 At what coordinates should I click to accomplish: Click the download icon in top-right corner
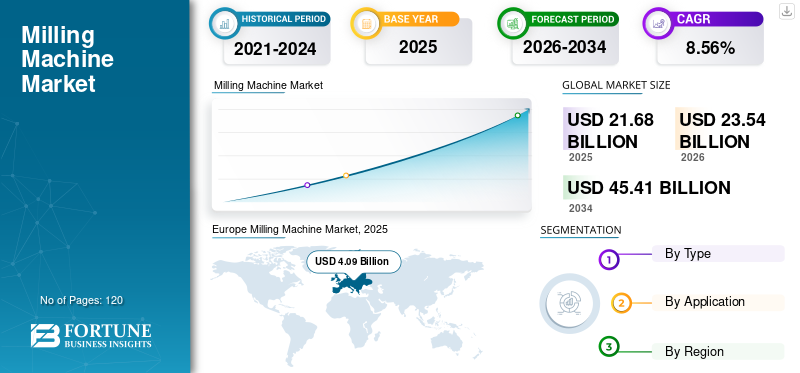786,11
